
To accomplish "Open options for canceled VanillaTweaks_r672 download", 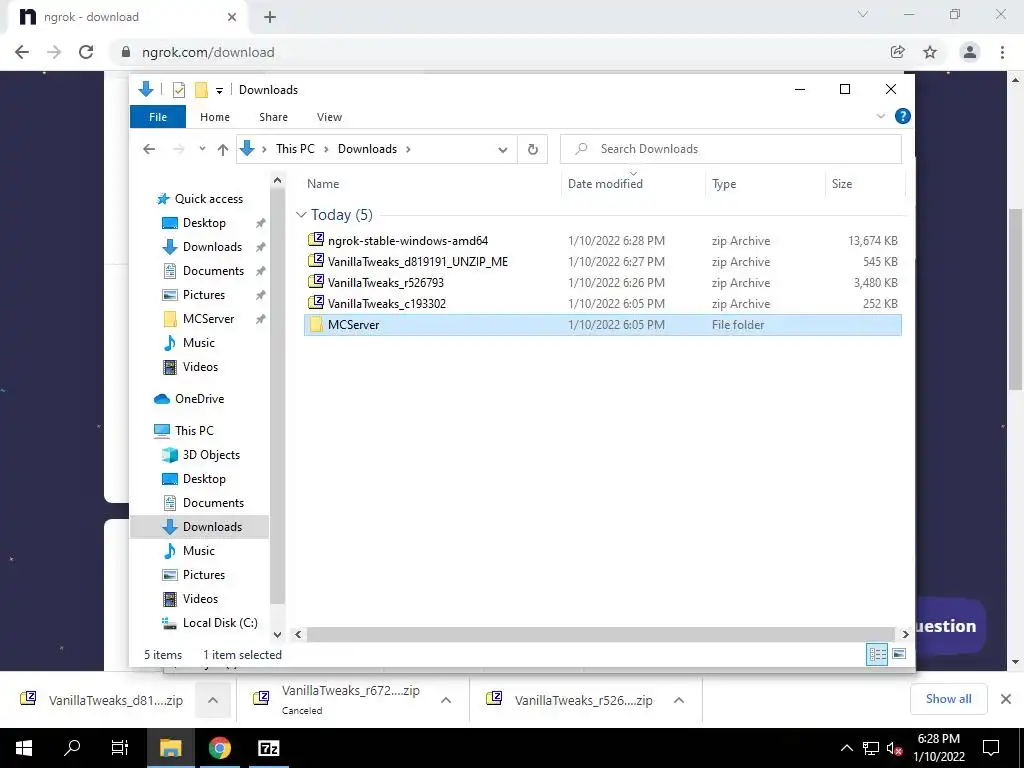I will point(446,700).
